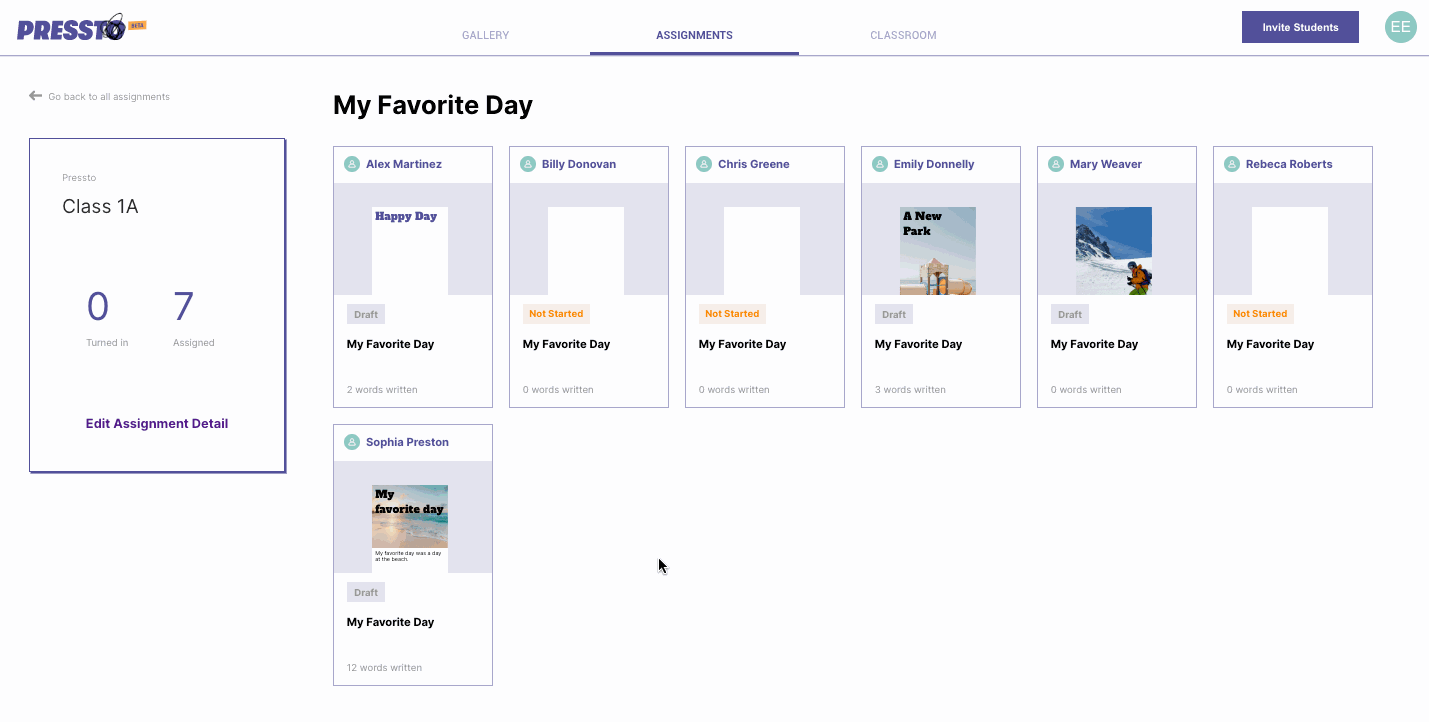Click Emily Donnelly's profile icon

click(880, 164)
